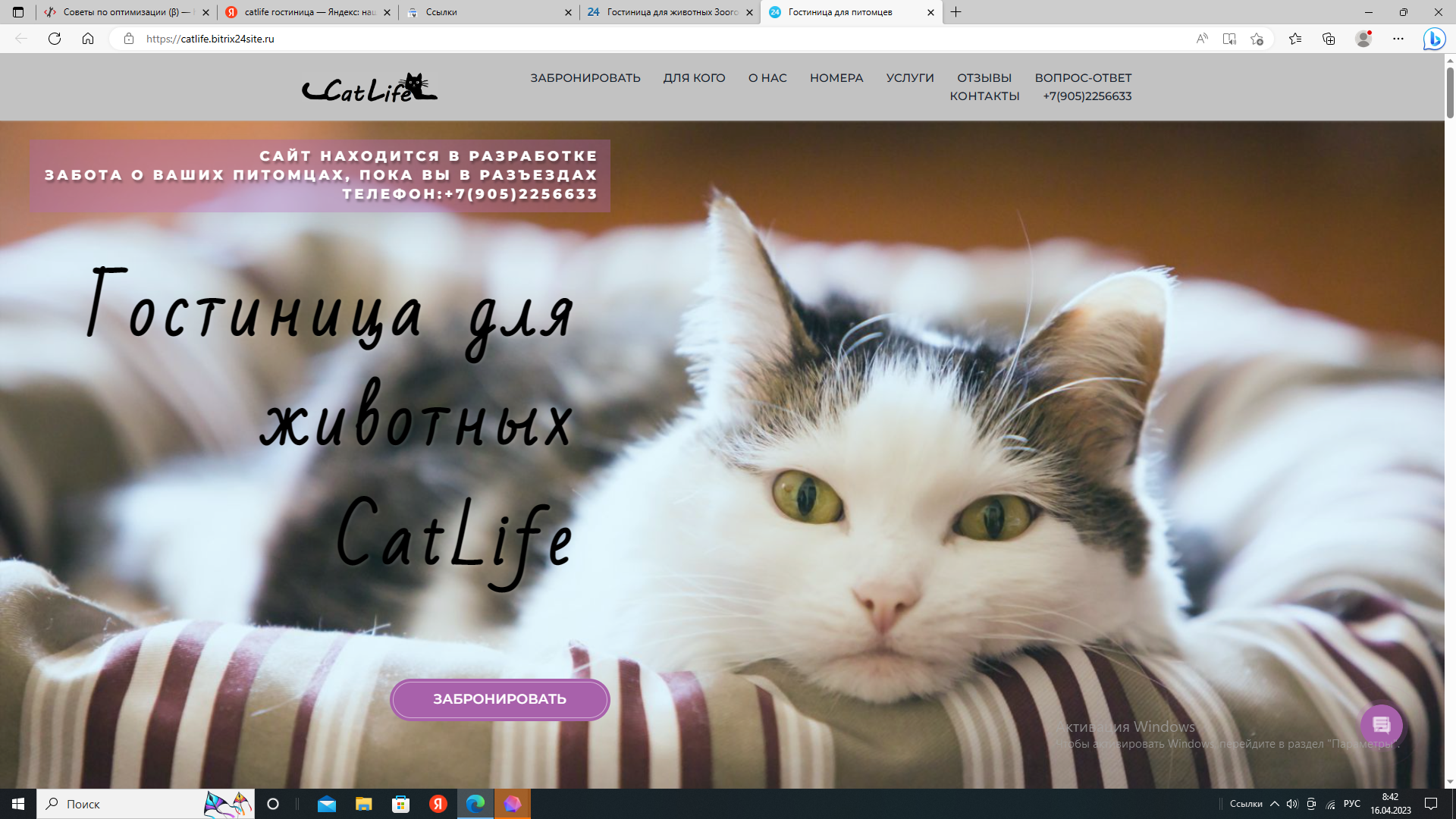
Task: Turn on Read aloud icon
Action: 1202,39
